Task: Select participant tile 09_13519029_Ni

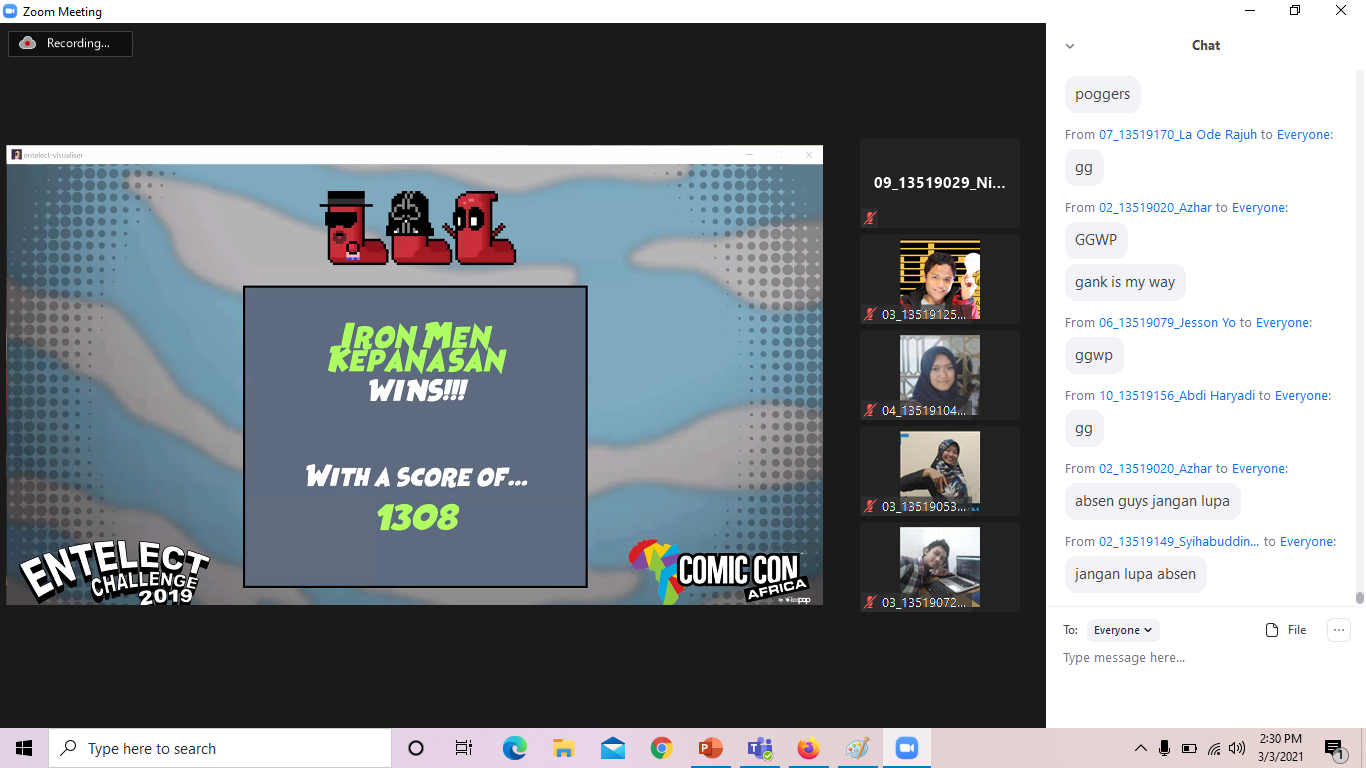Action: tap(940, 183)
